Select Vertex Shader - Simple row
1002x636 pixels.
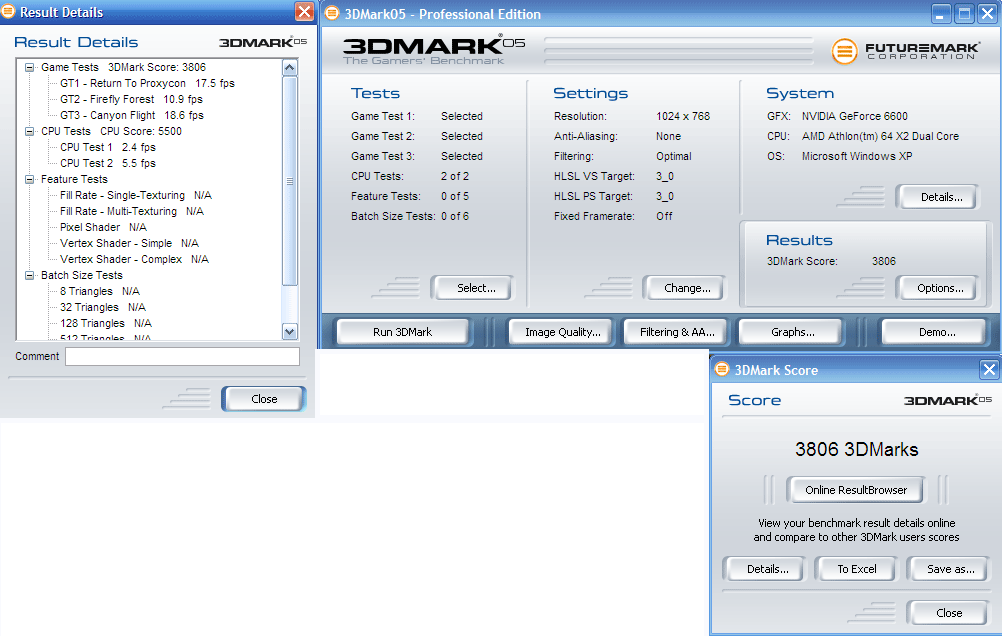point(129,243)
